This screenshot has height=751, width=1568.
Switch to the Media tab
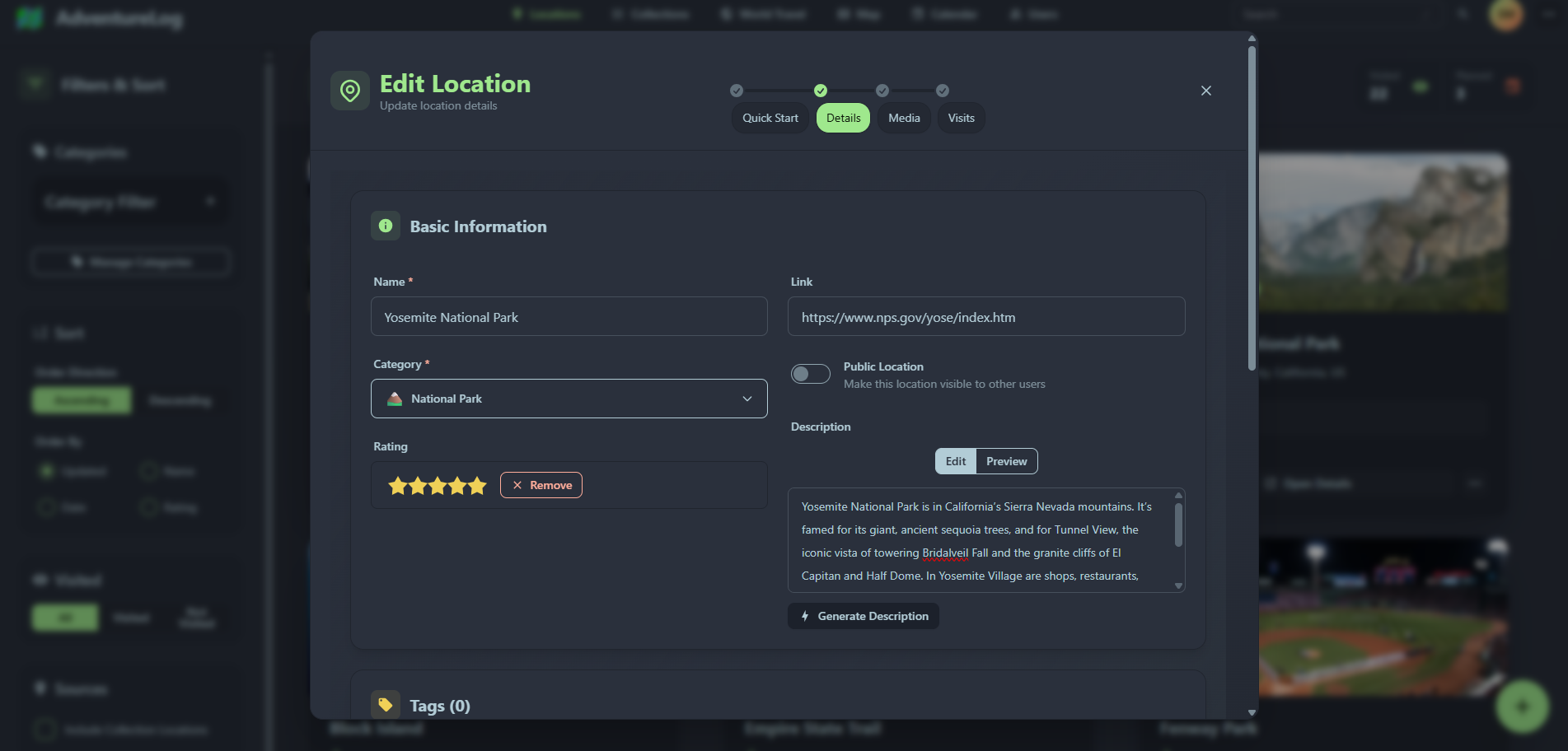tap(904, 118)
